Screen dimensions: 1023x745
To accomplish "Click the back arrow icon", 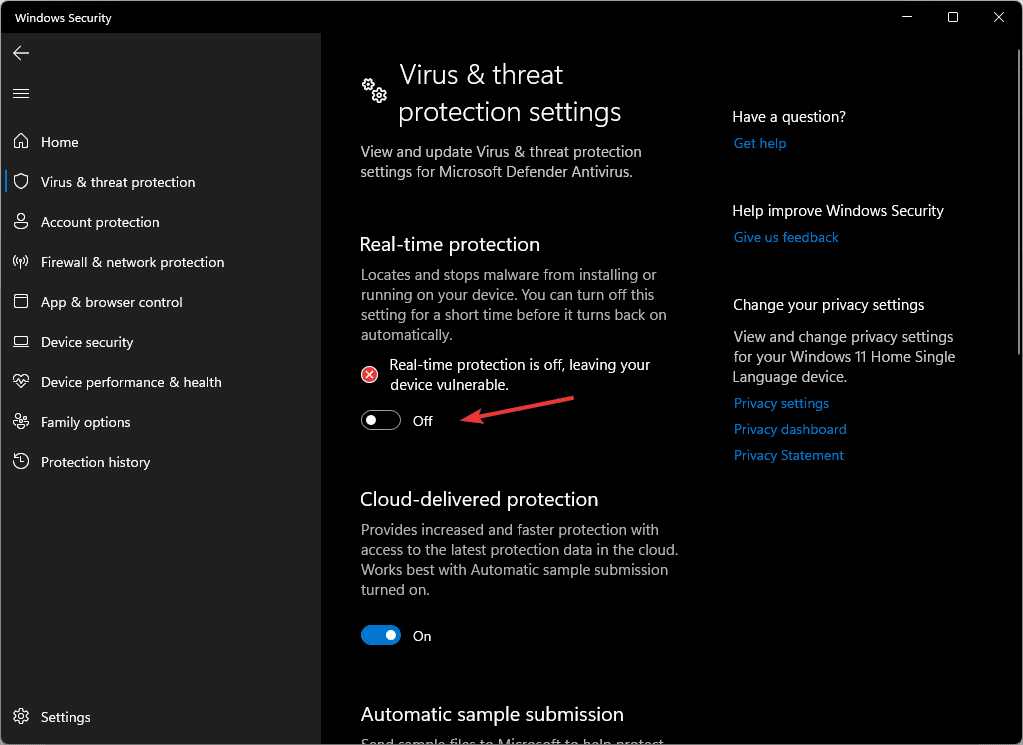I will (x=21, y=53).
